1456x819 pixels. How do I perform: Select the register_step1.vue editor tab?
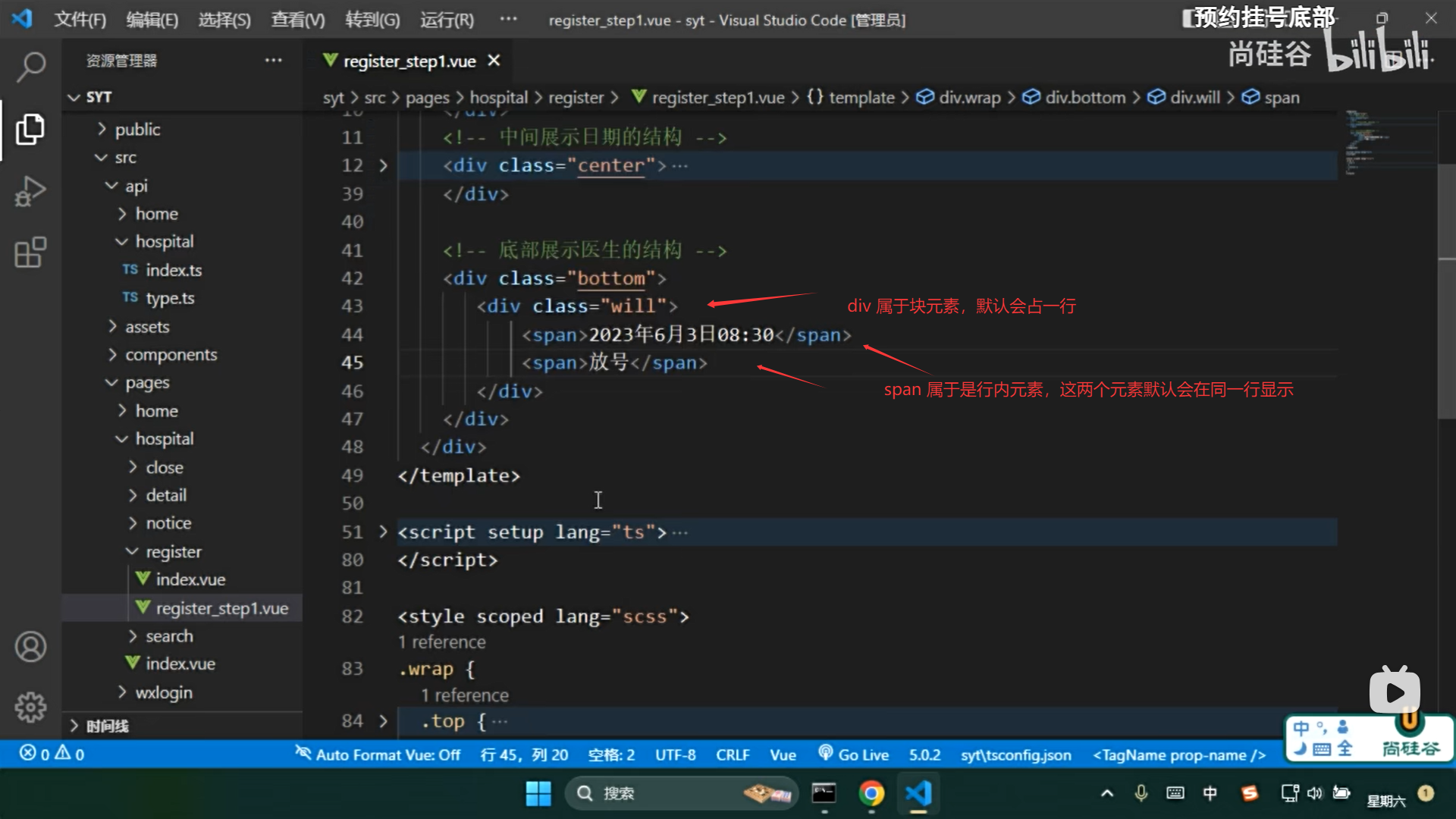tap(409, 61)
